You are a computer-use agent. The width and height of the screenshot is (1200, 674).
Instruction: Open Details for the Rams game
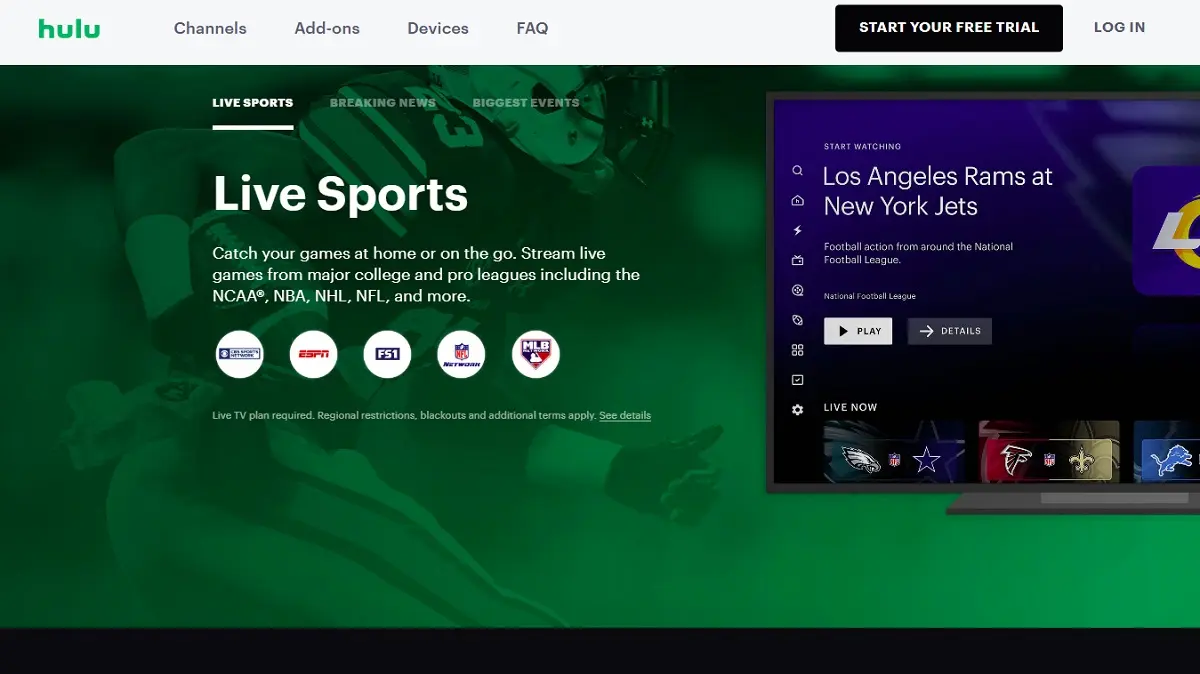[x=950, y=331]
